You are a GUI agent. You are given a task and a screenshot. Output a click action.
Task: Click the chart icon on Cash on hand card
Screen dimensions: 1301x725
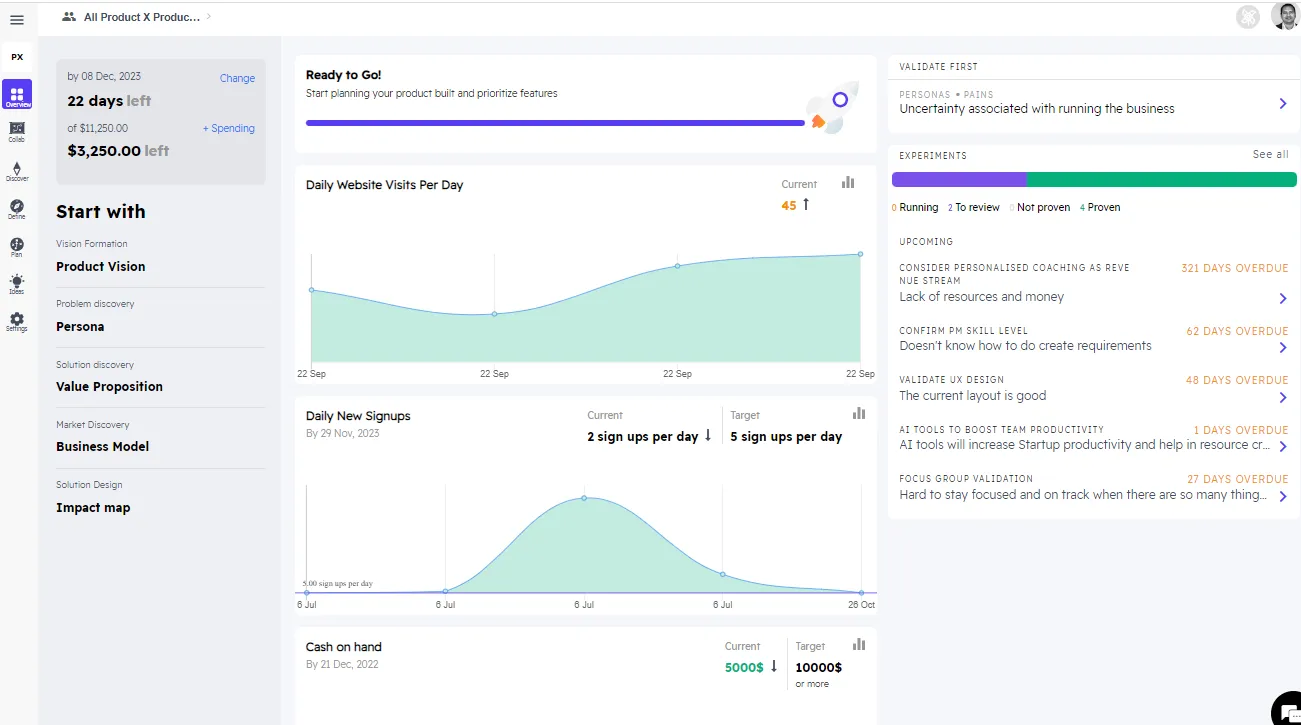pyautogui.click(x=858, y=645)
